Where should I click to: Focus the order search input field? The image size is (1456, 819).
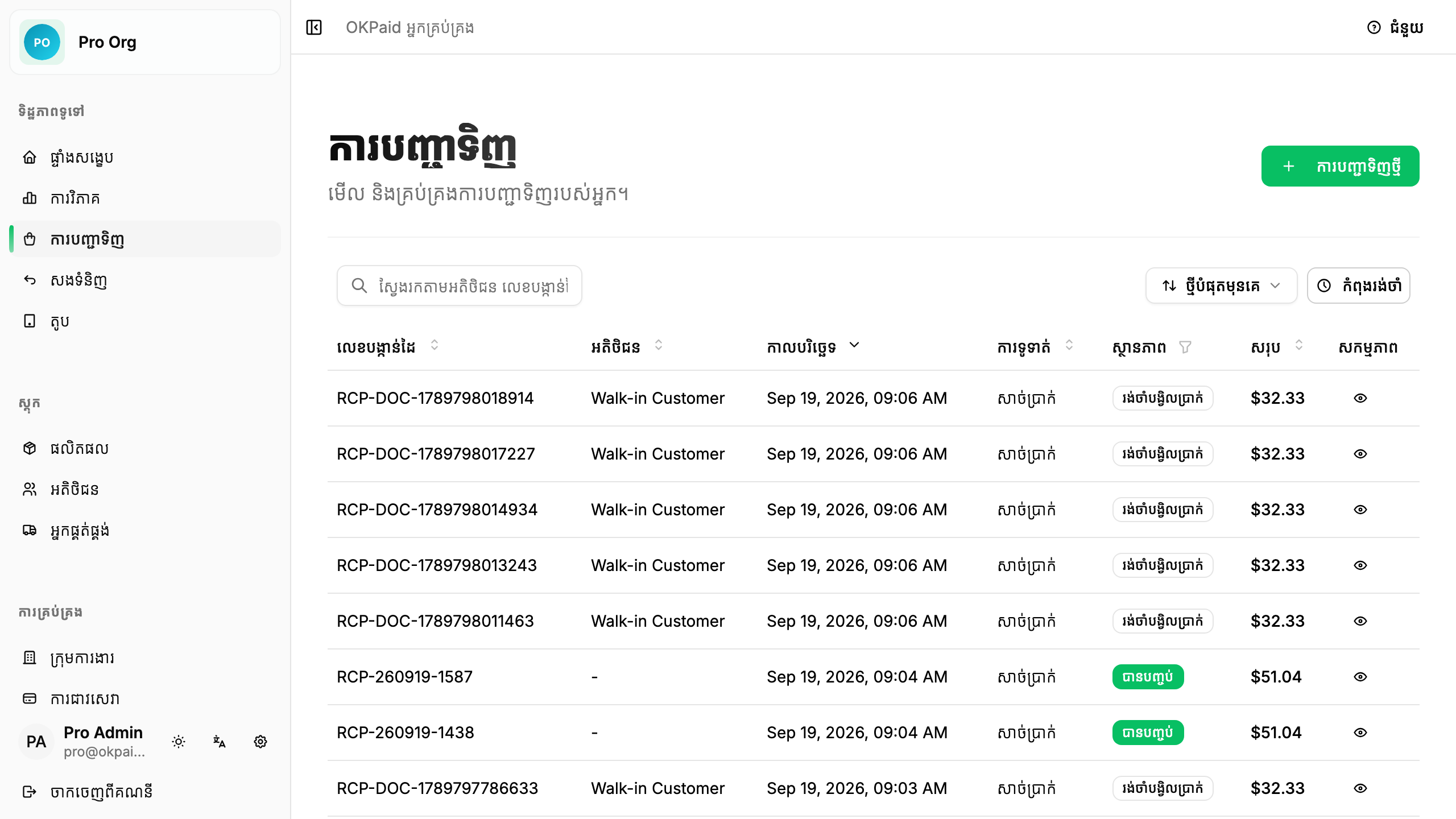click(x=460, y=286)
